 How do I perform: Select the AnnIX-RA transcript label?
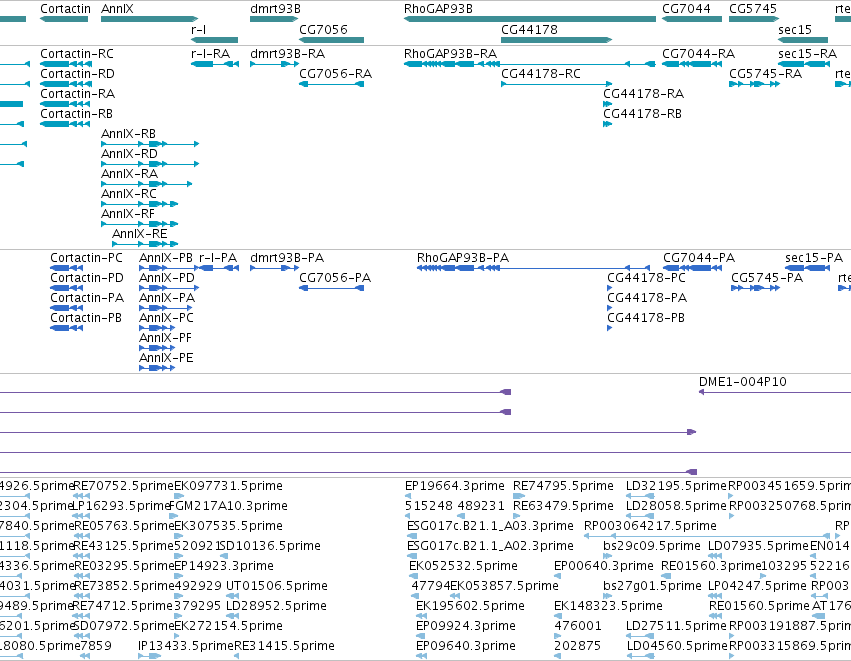tap(129, 174)
